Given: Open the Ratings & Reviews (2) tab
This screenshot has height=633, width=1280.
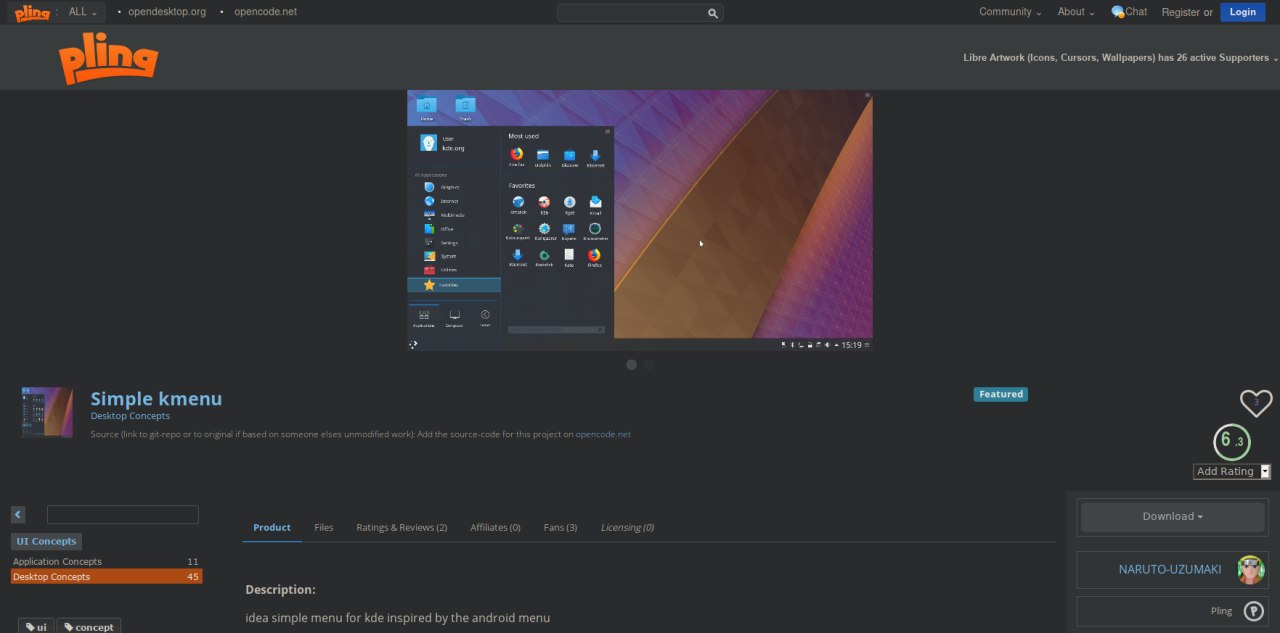Looking at the screenshot, I should coord(402,527).
